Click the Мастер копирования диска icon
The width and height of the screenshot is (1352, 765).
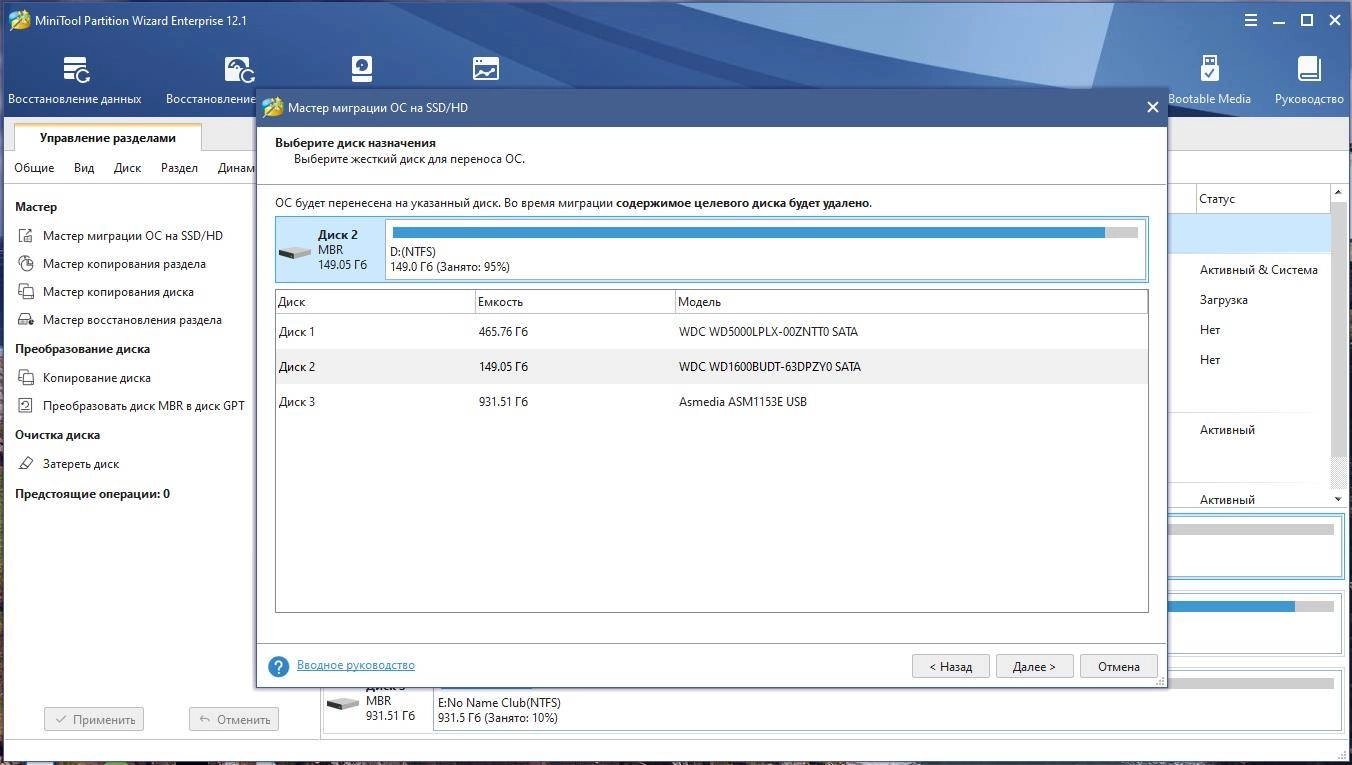coord(26,292)
